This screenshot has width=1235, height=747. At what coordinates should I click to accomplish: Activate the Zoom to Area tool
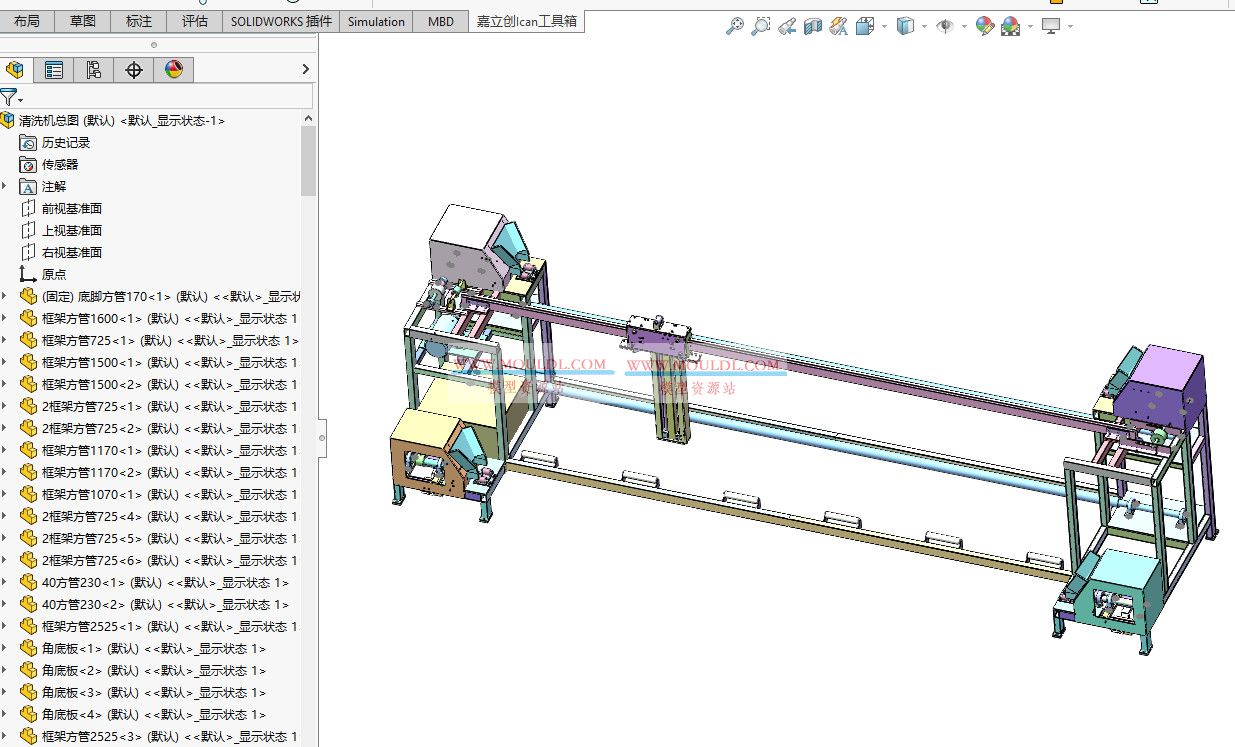pos(761,27)
